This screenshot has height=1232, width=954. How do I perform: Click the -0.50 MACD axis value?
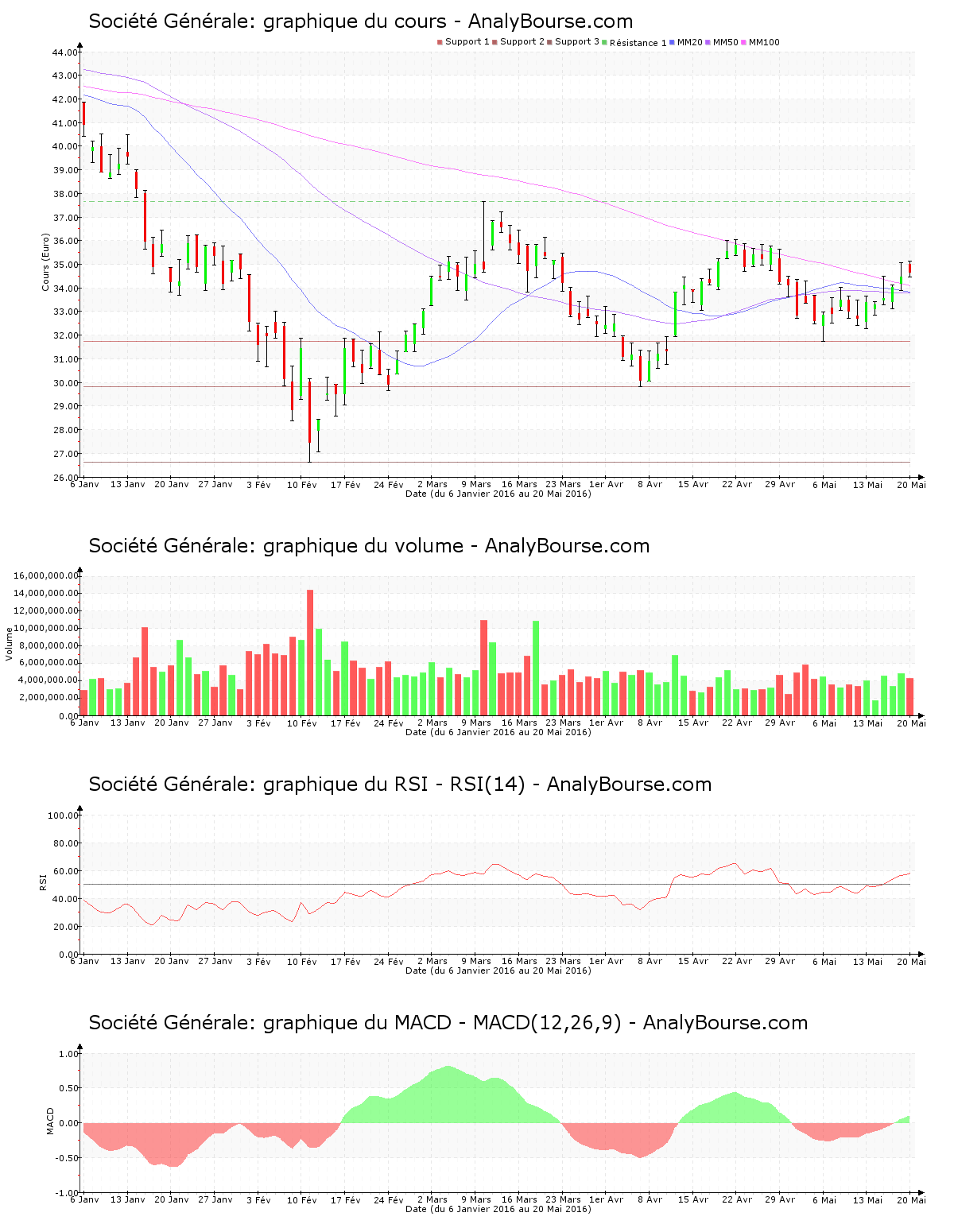point(68,1158)
